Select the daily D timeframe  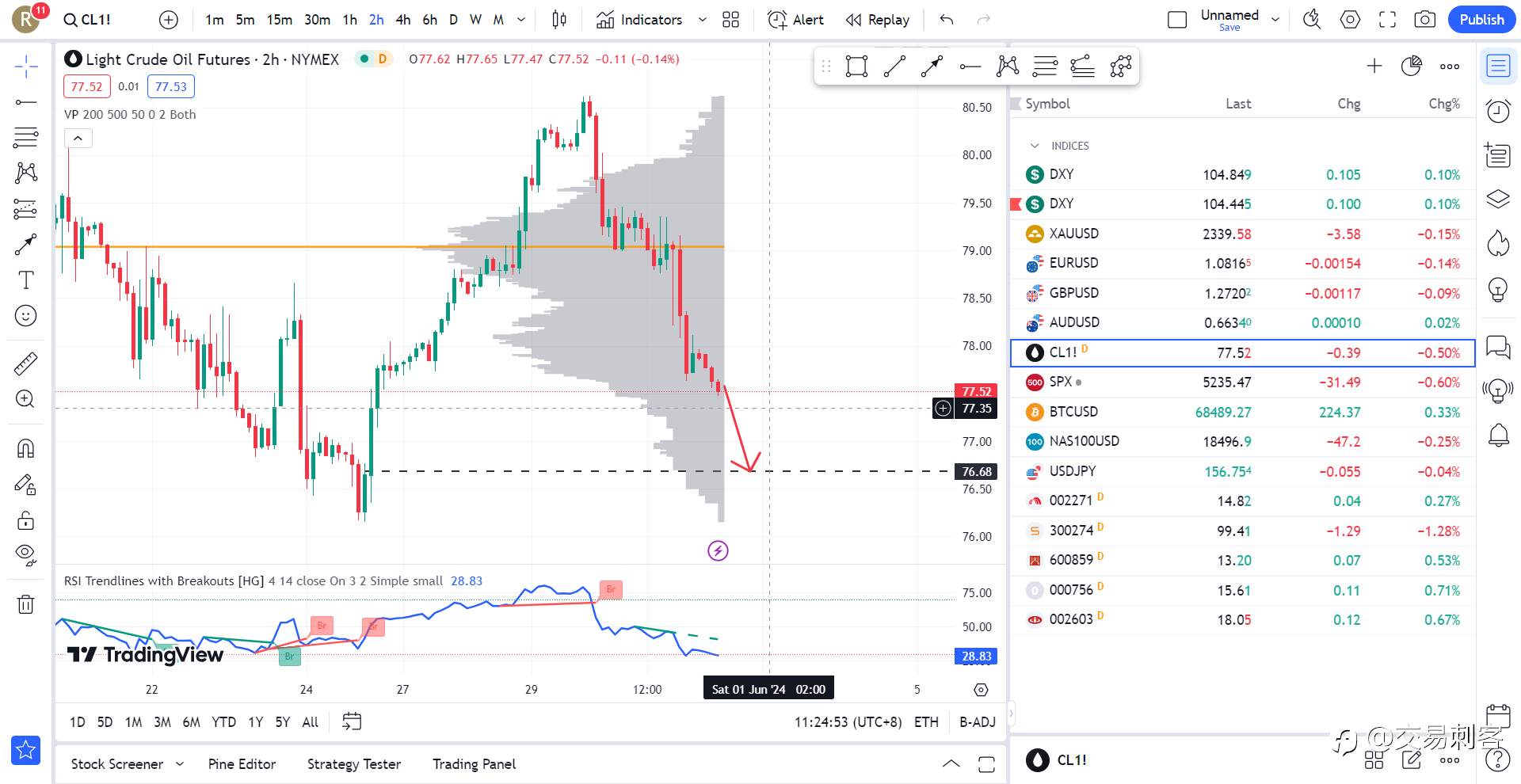click(x=453, y=20)
